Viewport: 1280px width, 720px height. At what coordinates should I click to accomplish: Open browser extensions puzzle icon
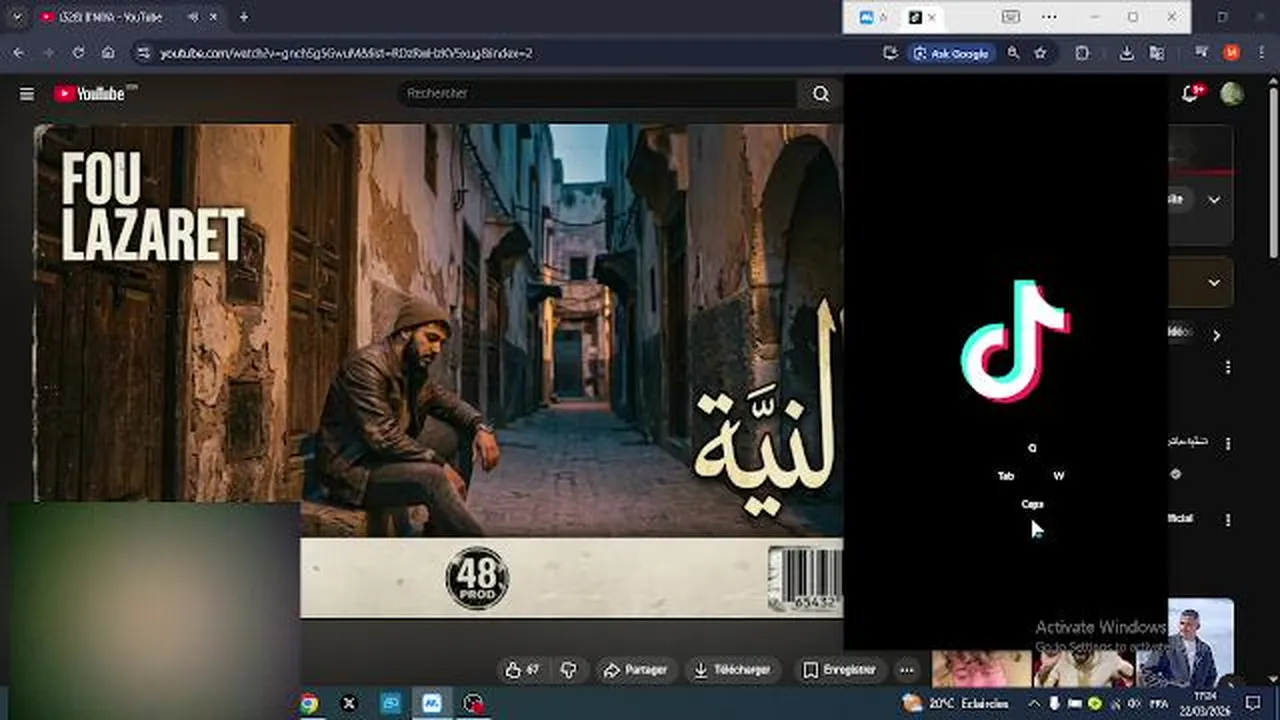(x=1082, y=53)
